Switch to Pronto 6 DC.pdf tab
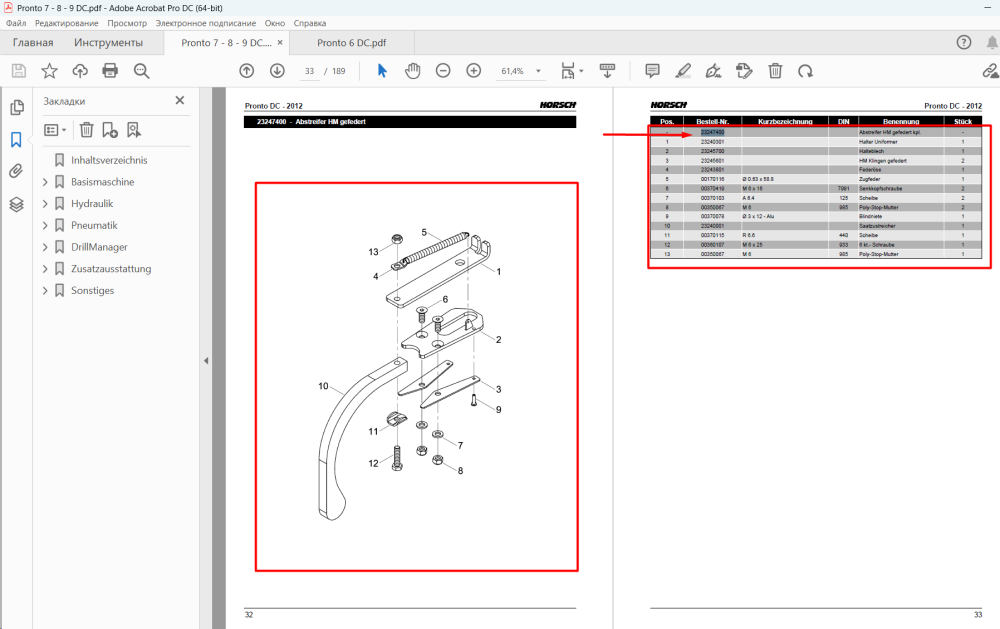Viewport: 1000px width, 629px height. [x=351, y=43]
